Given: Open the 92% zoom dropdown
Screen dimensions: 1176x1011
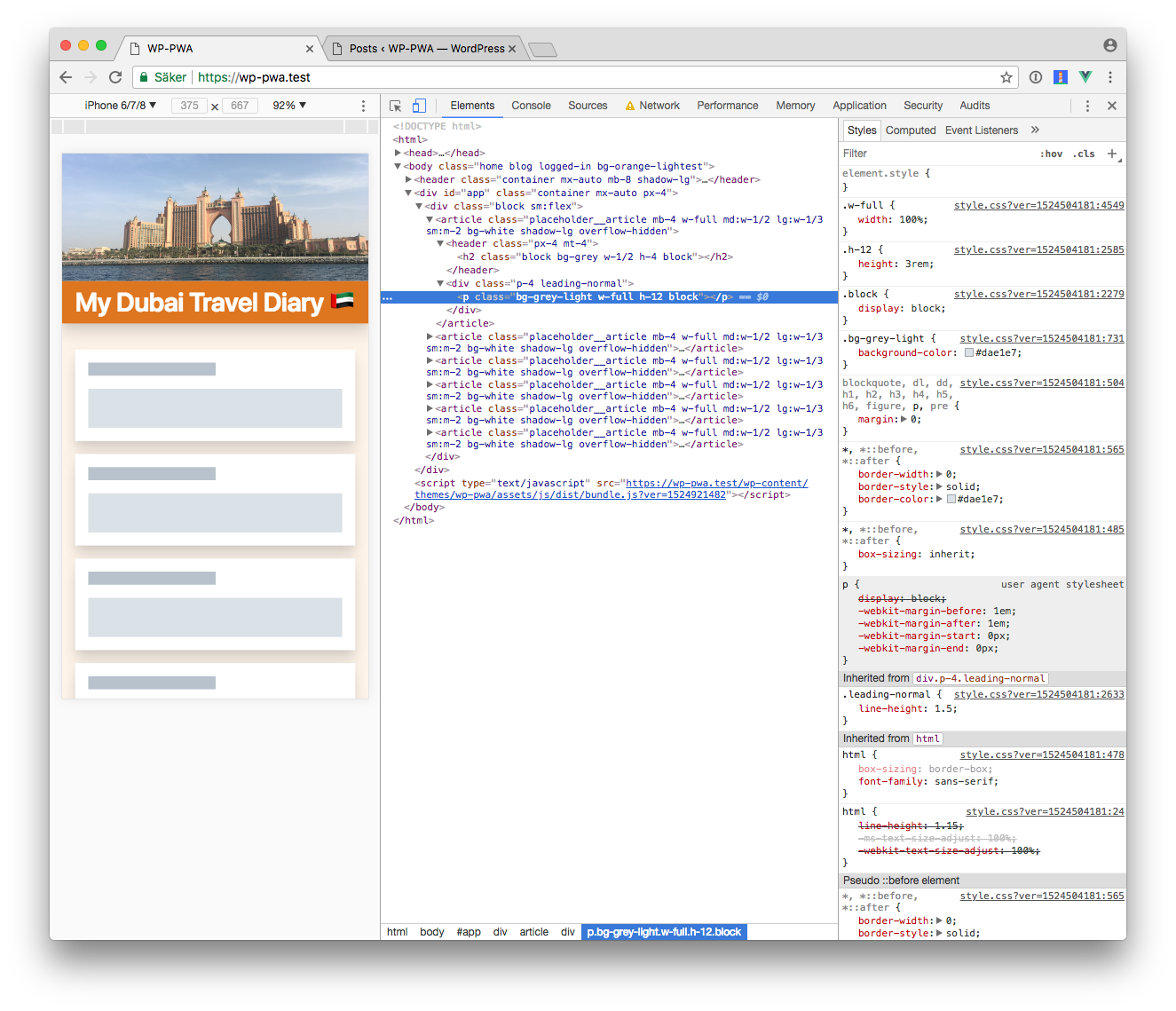Looking at the screenshot, I should (289, 106).
